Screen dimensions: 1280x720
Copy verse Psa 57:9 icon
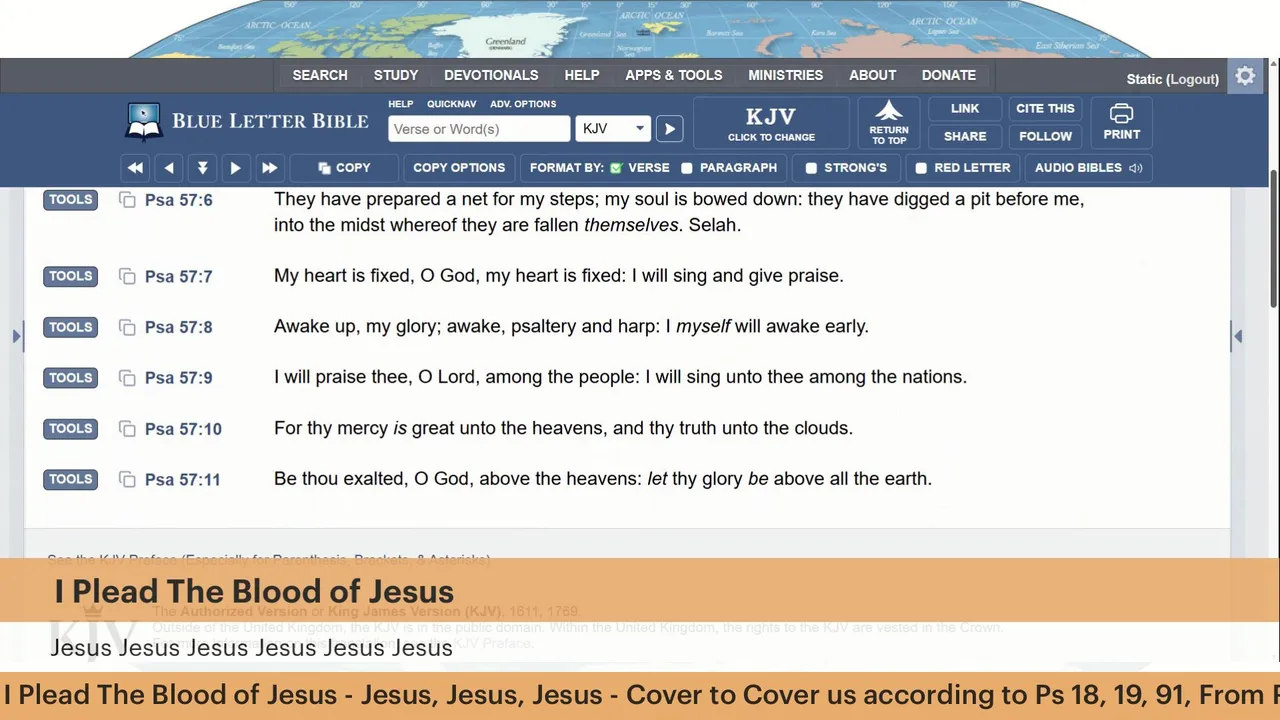click(x=127, y=378)
